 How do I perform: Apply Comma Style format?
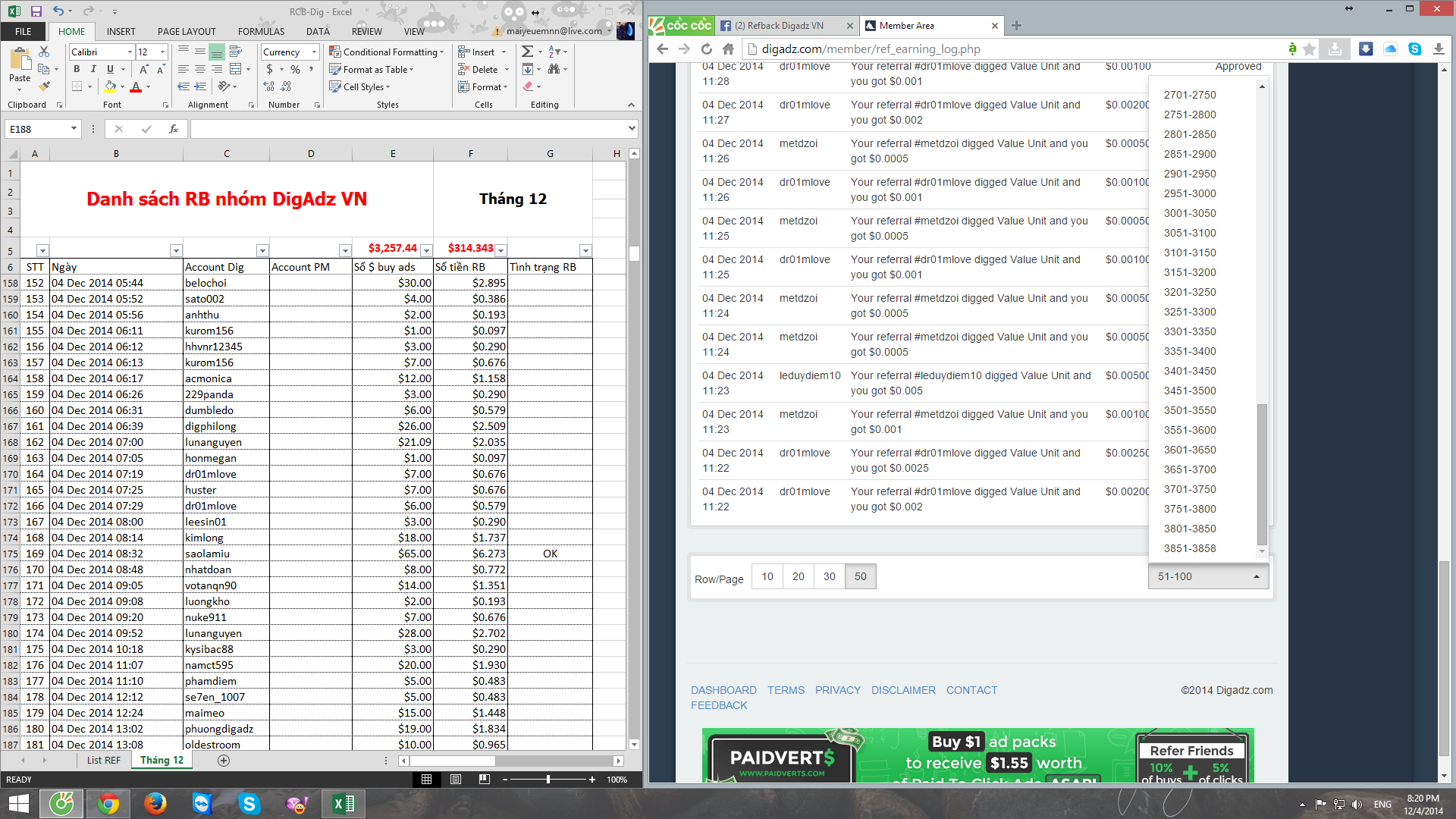tap(311, 69)
